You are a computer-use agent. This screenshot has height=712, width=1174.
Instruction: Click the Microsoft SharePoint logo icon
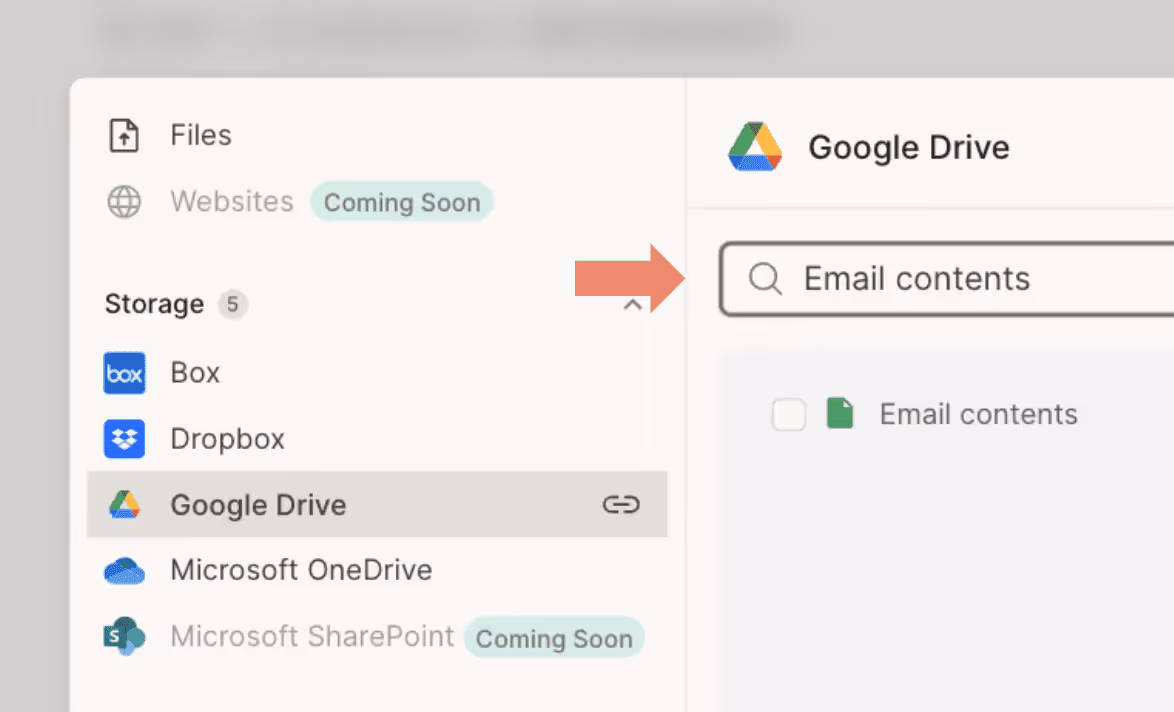coord(124,636)
